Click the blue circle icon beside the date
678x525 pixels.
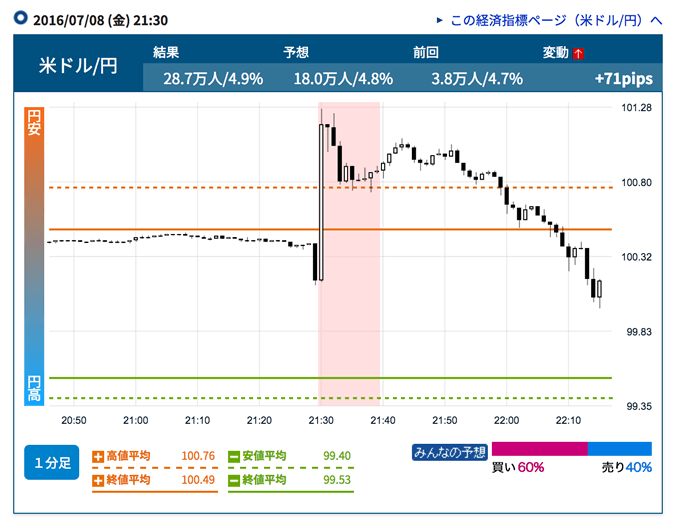[x=21, y=18]
